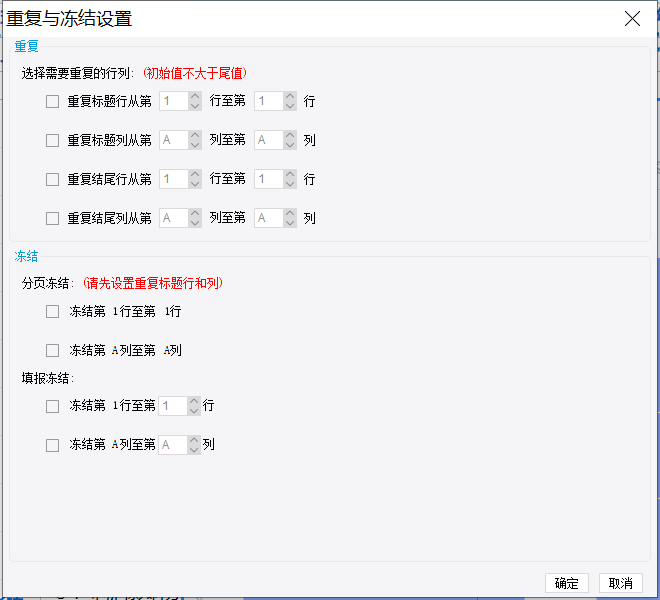Click 重复标题列 end column input field
This screenshot has width=660, height=600.
coord(269,140)
